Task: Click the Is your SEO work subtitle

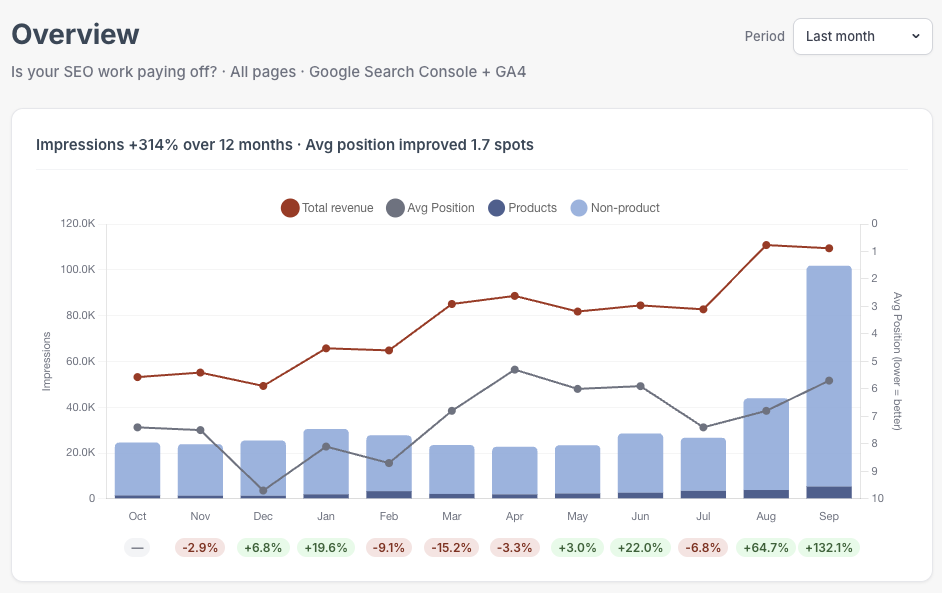Action: pyautogui.click(x=269, y=71)
